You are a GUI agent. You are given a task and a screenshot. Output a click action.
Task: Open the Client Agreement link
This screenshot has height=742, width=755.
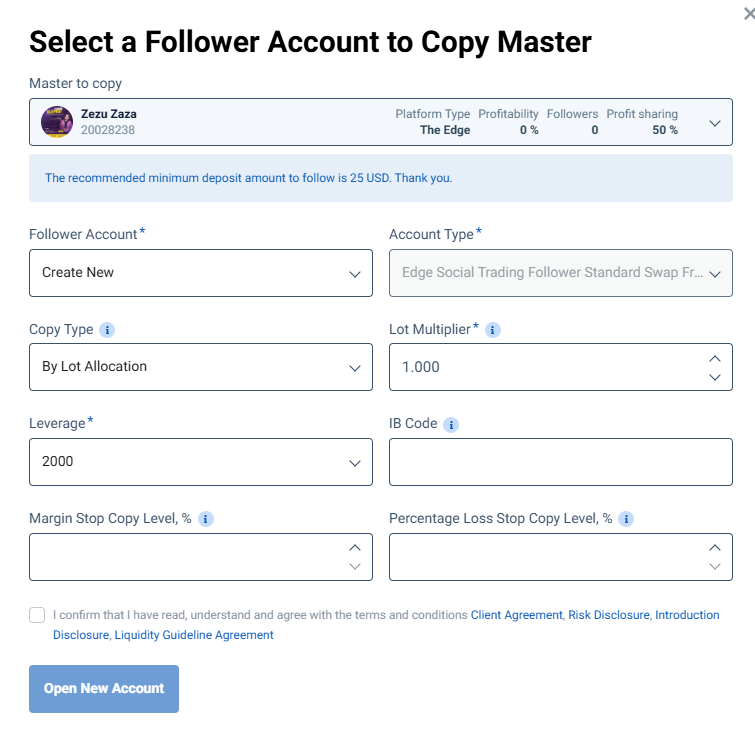516,615
